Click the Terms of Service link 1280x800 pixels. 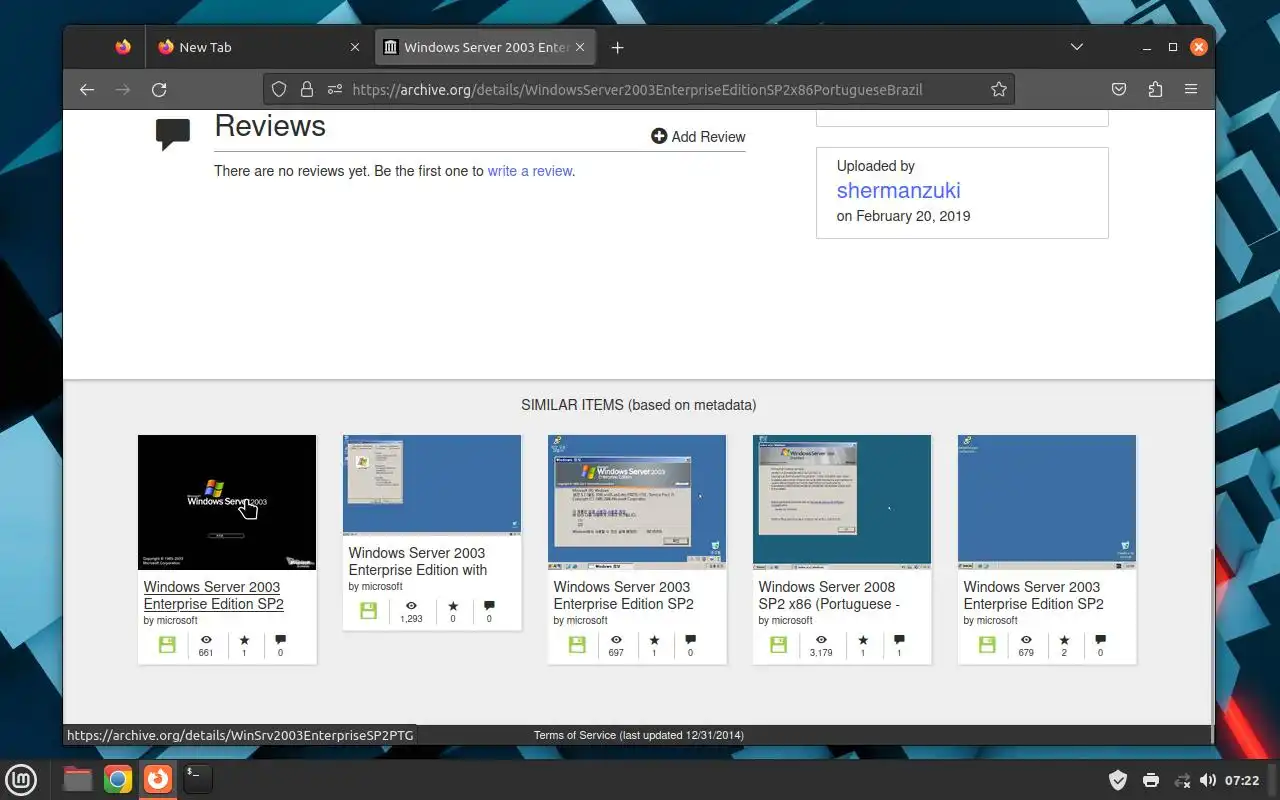[x=575, y=735]
